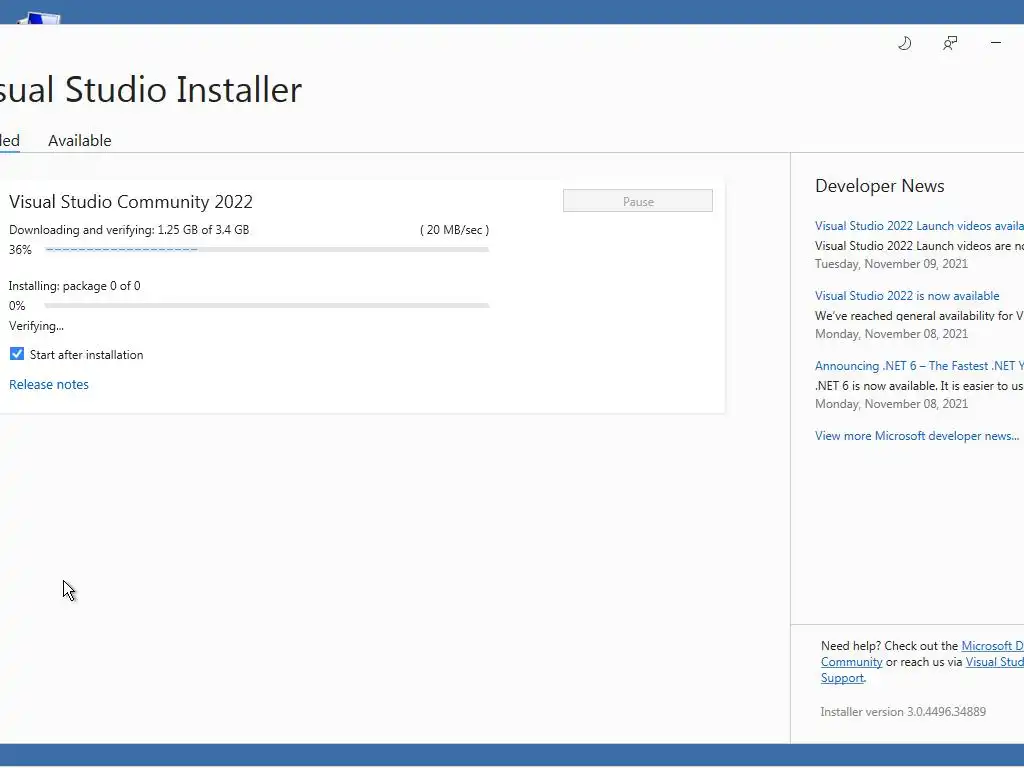Image resolution: width=1024 pixels, height=768 pixels.
Task: Click the download progress bar at 36%
Action: pos(267,249)
